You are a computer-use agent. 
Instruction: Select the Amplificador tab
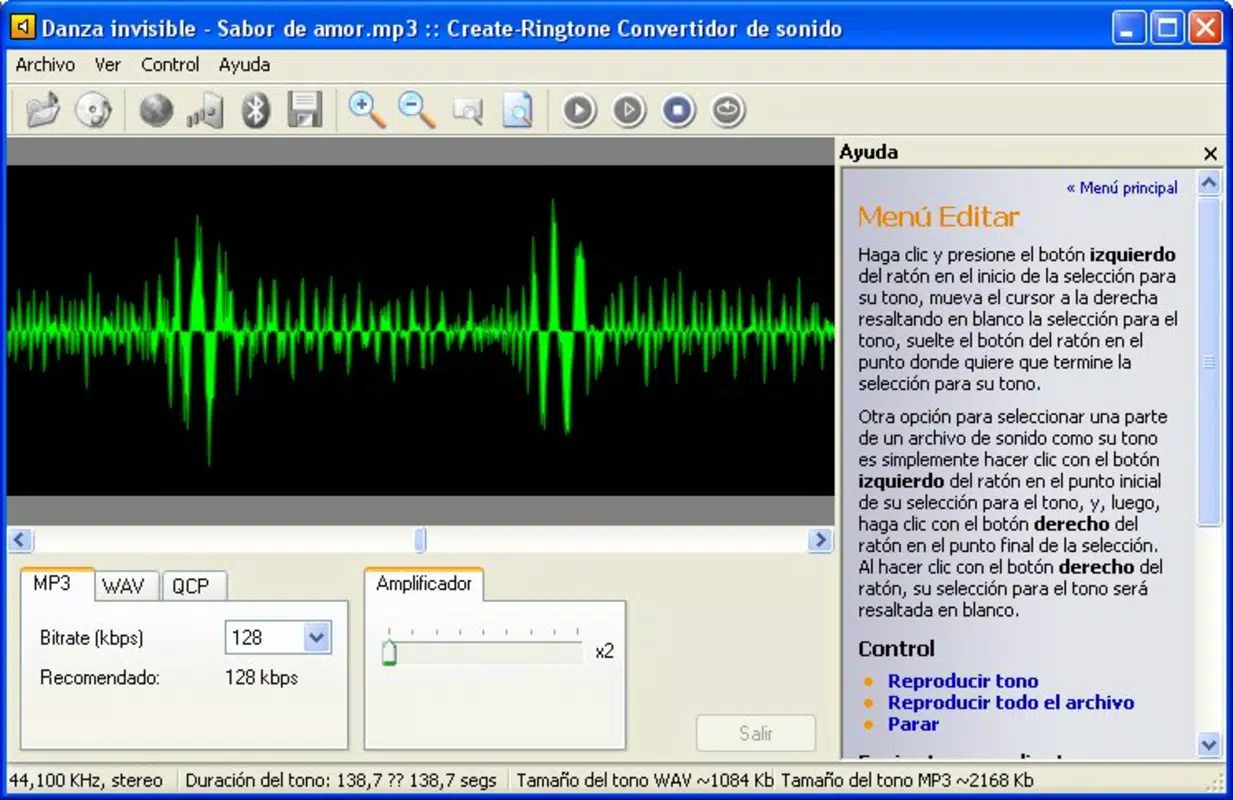coord(424,583)
